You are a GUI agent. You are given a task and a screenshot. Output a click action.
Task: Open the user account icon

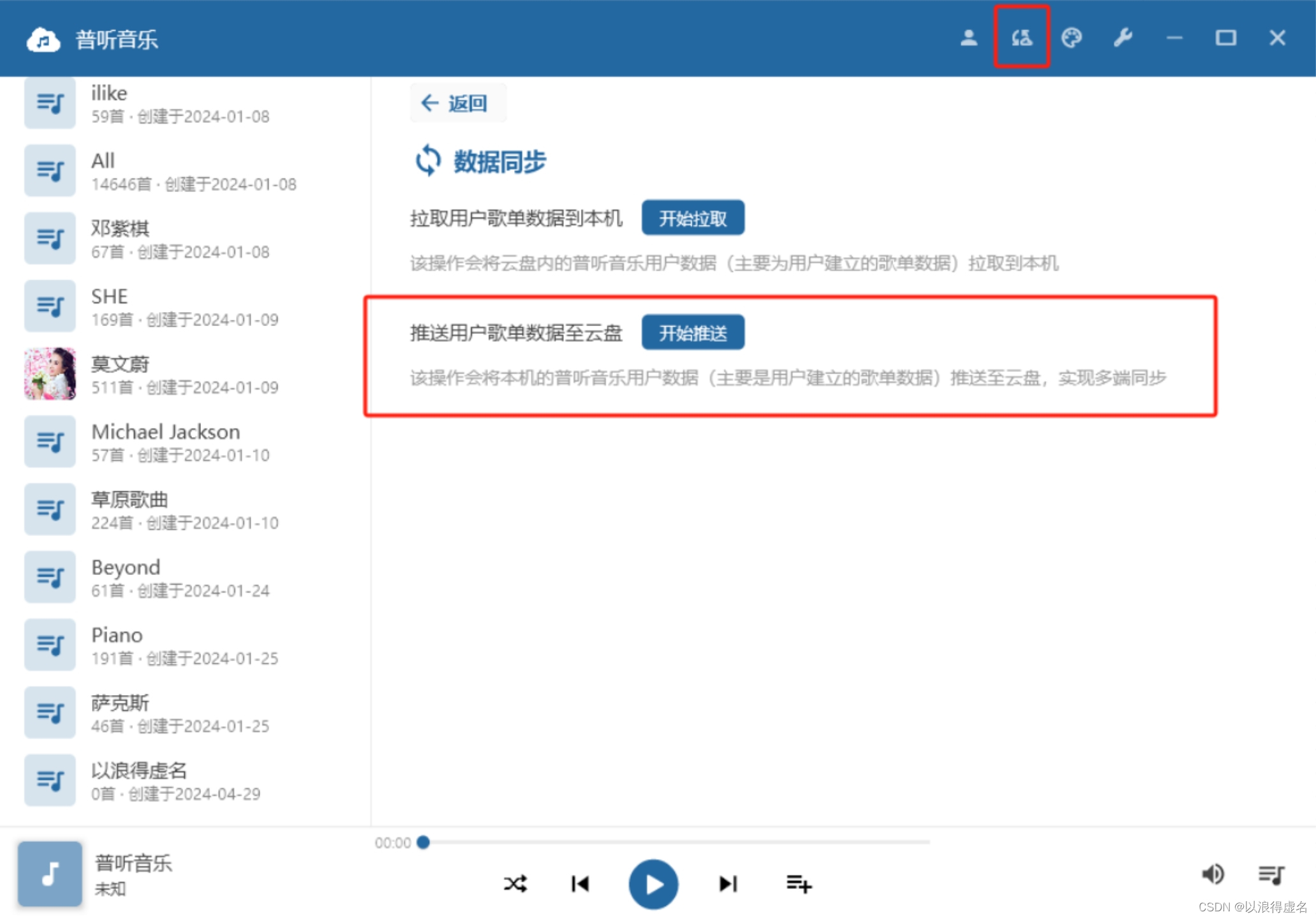(x=968, y=38)
